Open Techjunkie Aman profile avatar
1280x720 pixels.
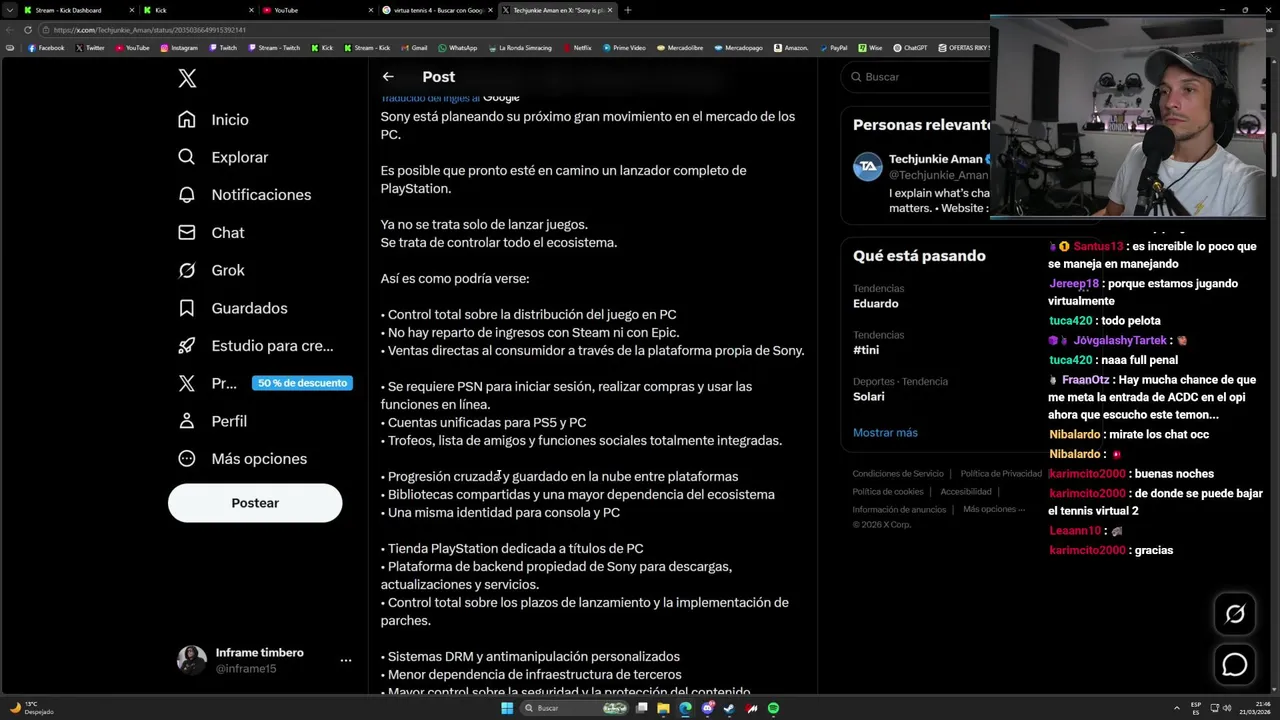(867, 166)
